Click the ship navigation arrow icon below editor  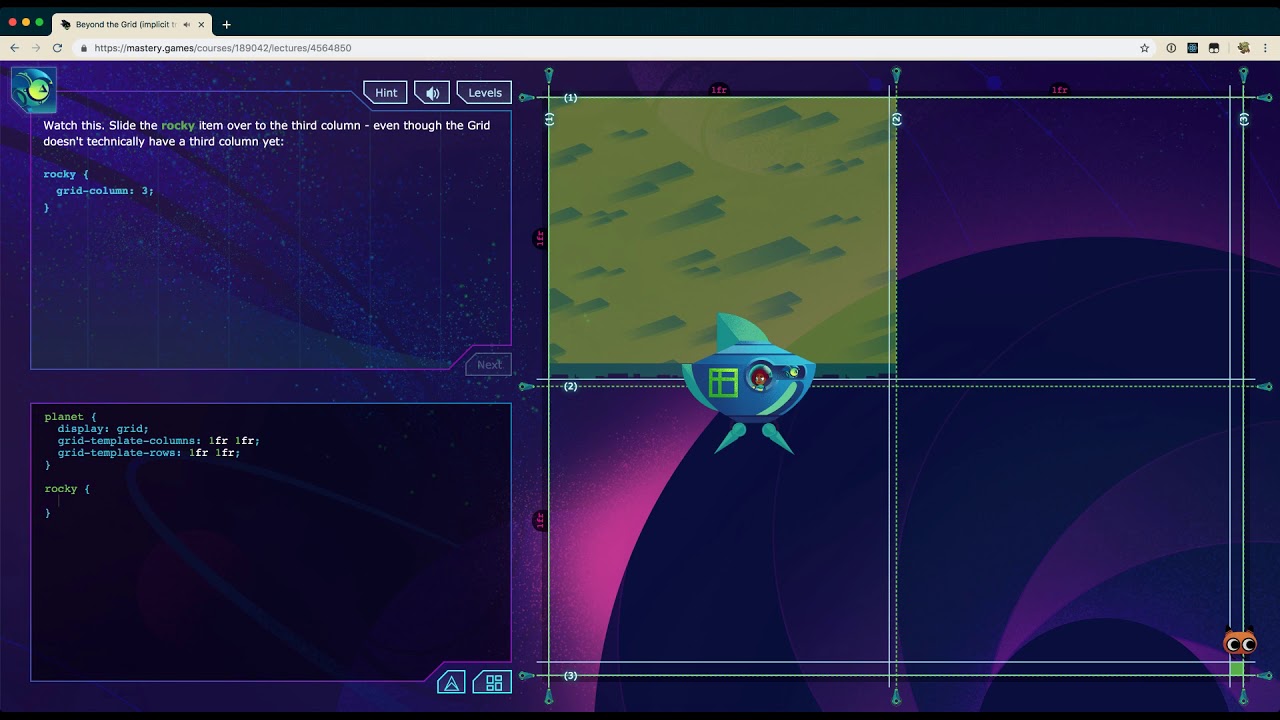click(x=451, y=683)
